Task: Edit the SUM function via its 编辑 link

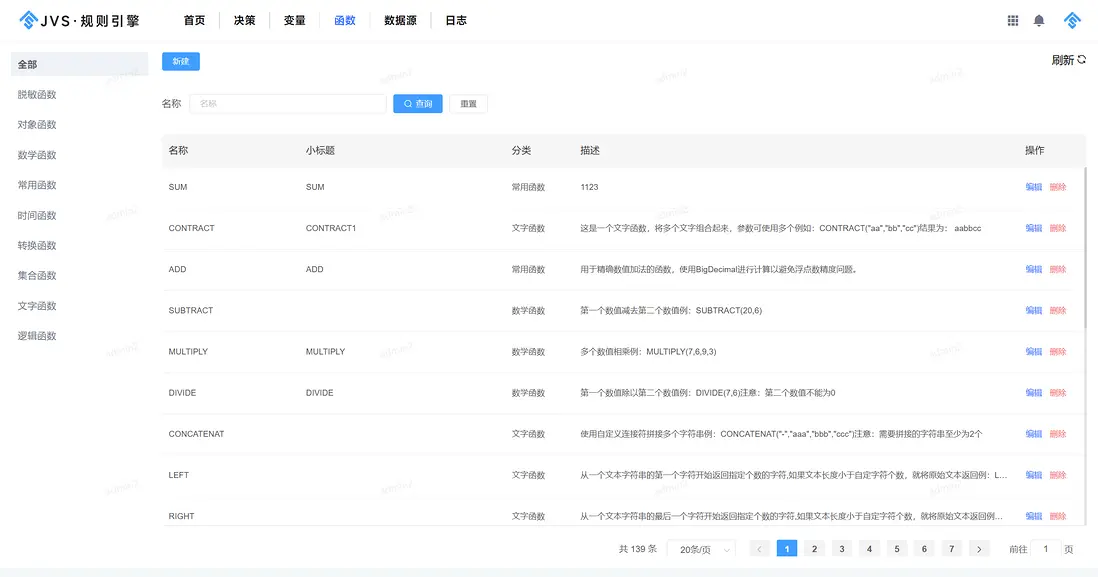Action: (1033, 186)
